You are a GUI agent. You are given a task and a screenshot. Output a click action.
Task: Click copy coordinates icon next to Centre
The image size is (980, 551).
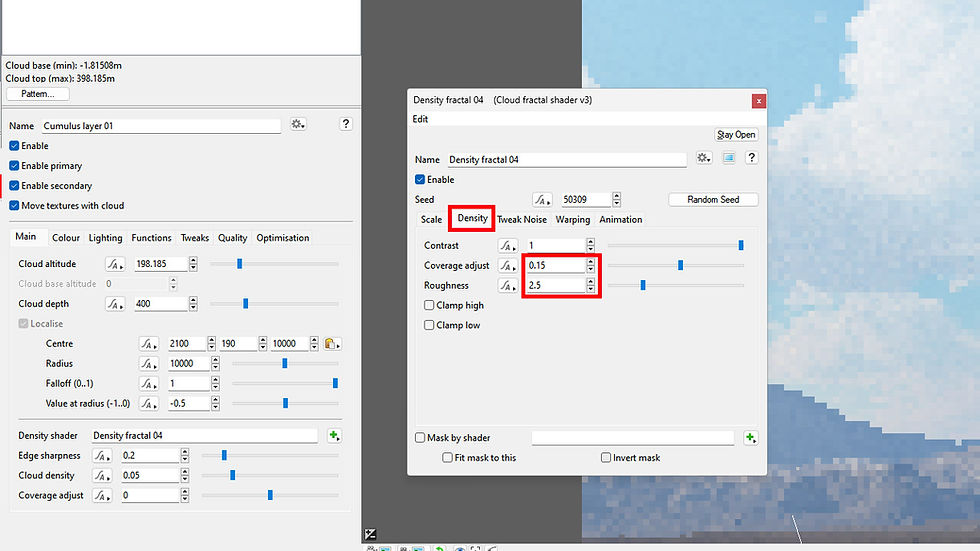pos(332,344)
